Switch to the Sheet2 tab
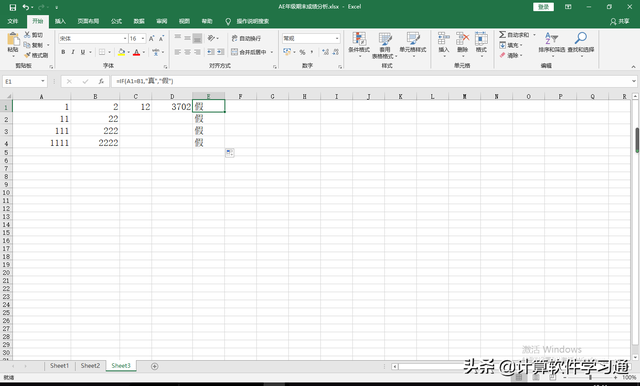The width and height of the screenshot is (640, 386). pos(90,366)
